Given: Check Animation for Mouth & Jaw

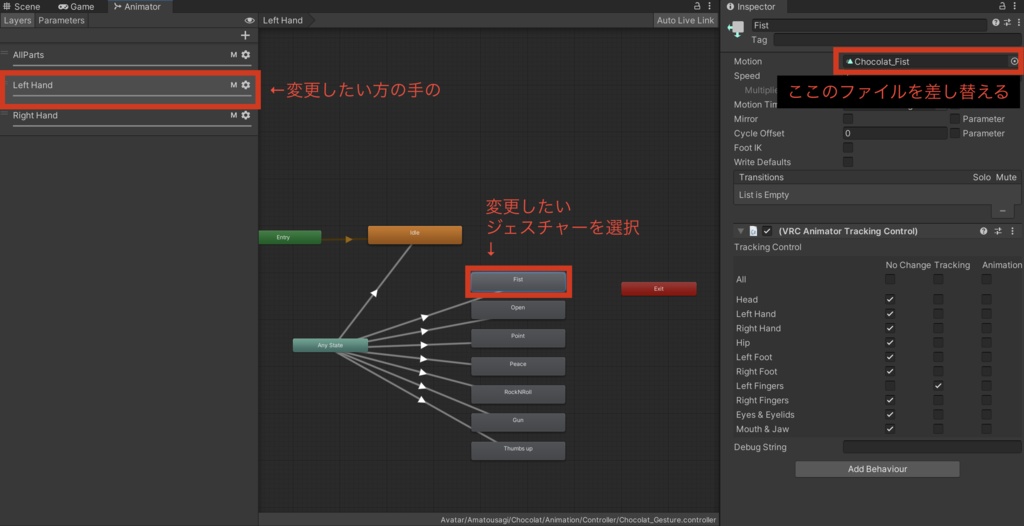Looking at the screenshot, I should click(986, 429).
